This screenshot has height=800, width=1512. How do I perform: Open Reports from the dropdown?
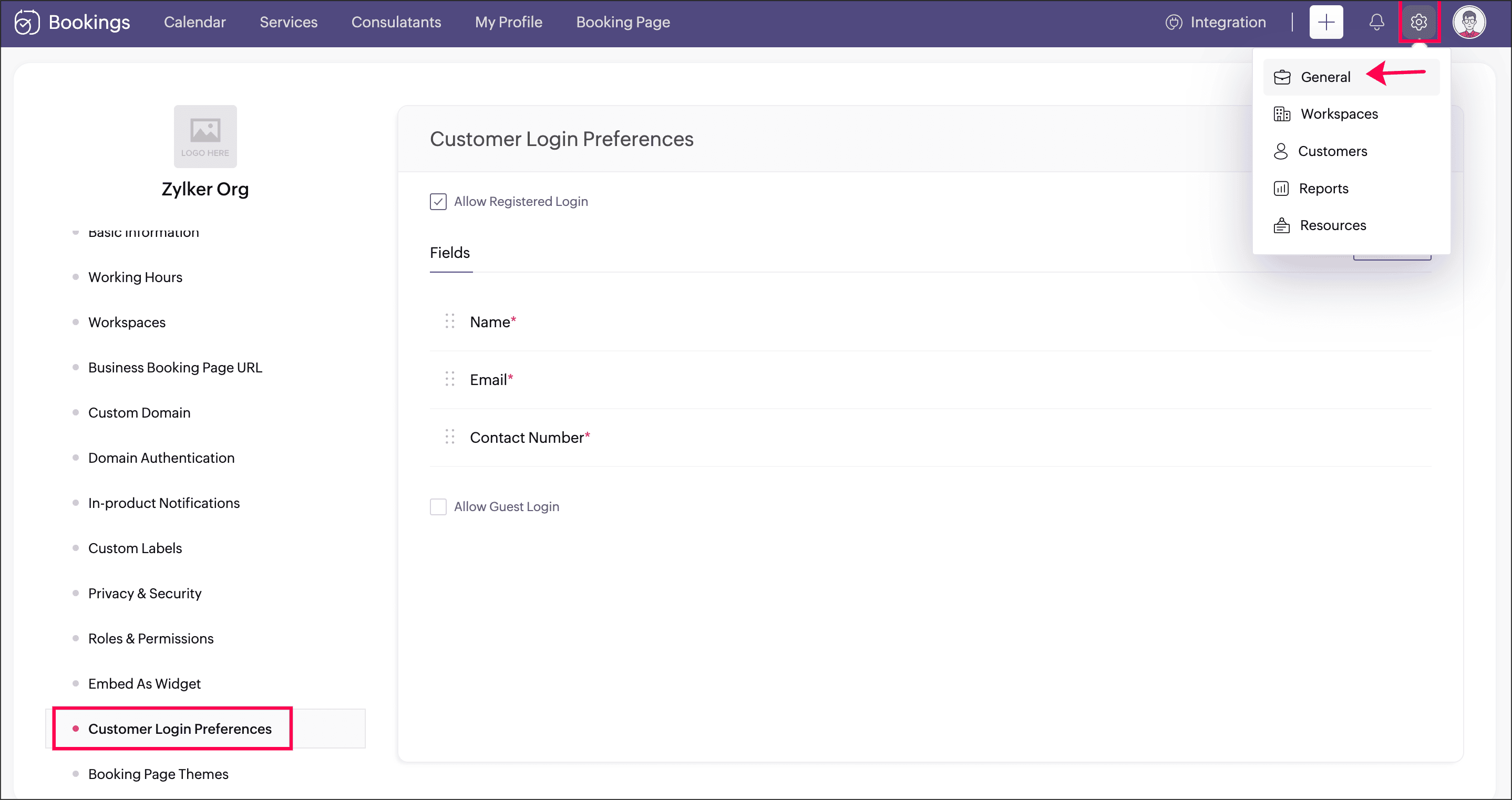pyautogui.click(x=1323, y=188)
